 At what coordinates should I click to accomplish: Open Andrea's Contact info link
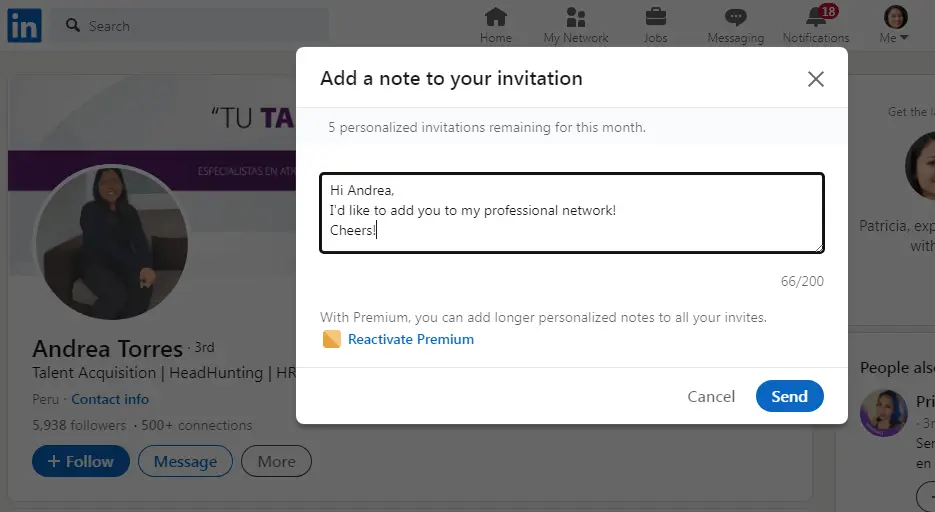point(110,399)
